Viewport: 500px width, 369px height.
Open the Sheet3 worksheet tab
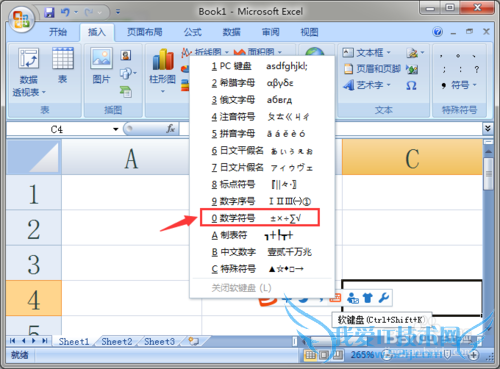coord(159,341)
